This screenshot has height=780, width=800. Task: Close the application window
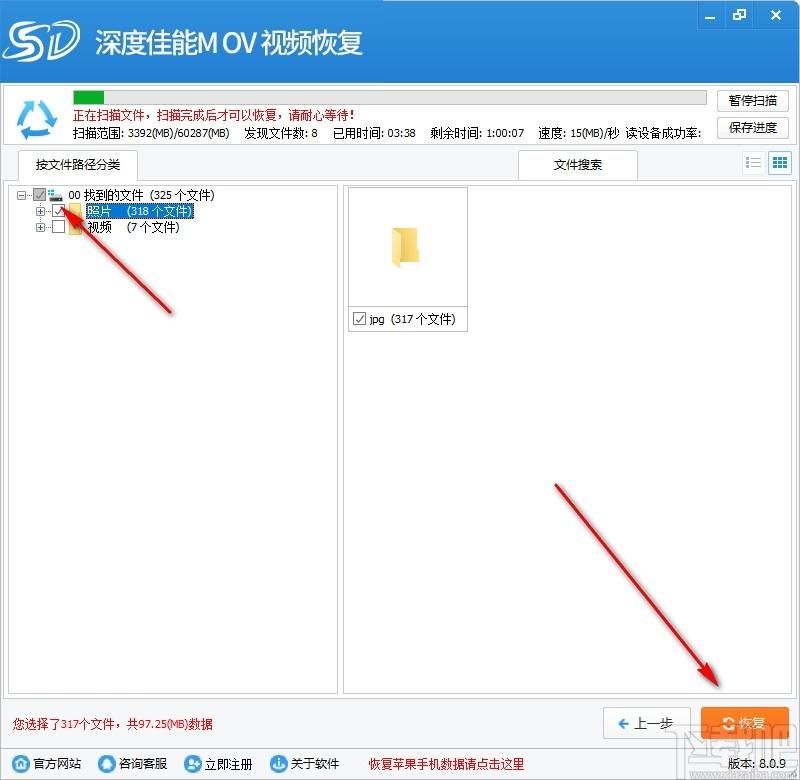(776, 15)
